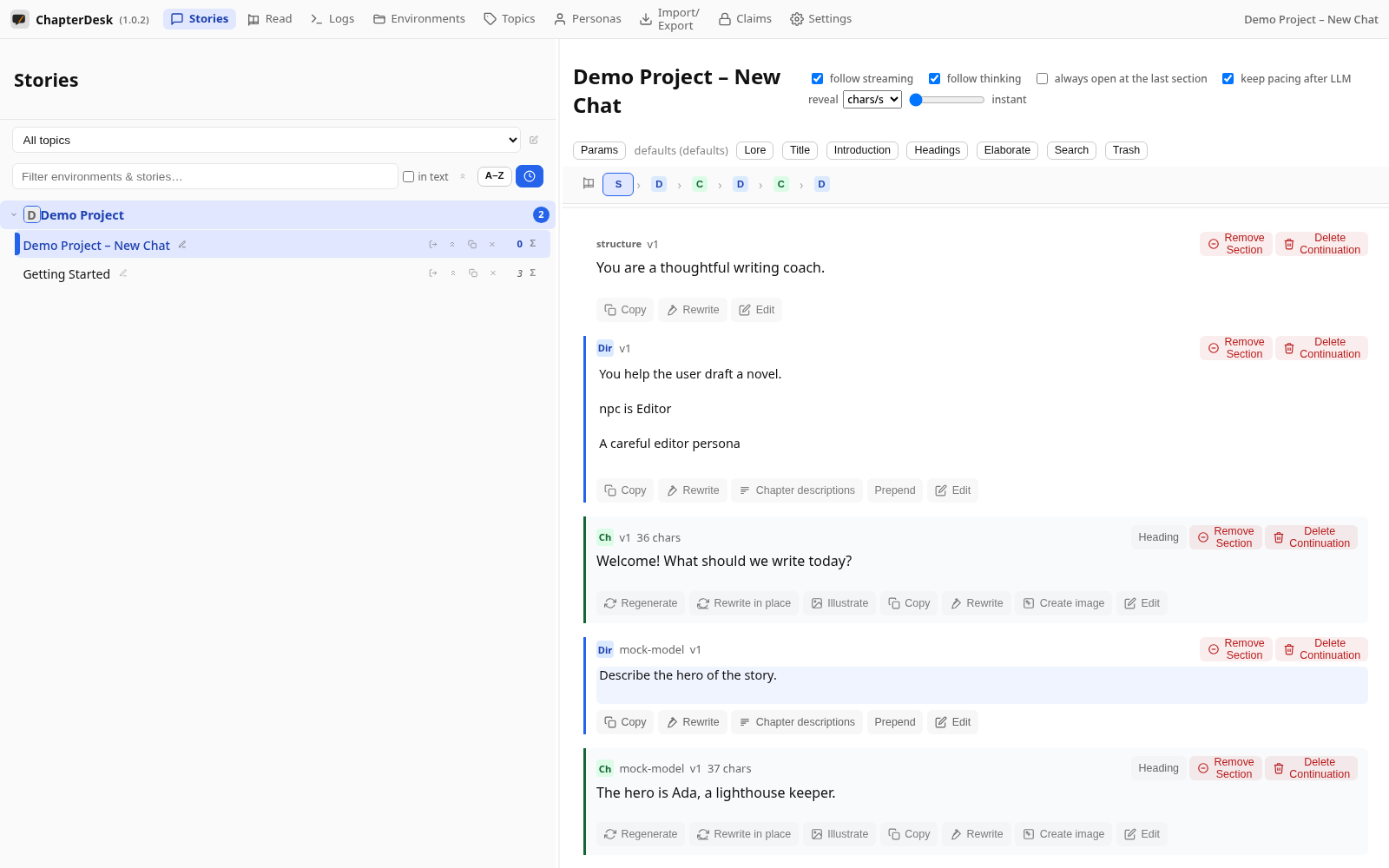The height and width of the screenshot is (868, 1389).
Task: Uncheck follow streaming
Action: tap(817, 79)
